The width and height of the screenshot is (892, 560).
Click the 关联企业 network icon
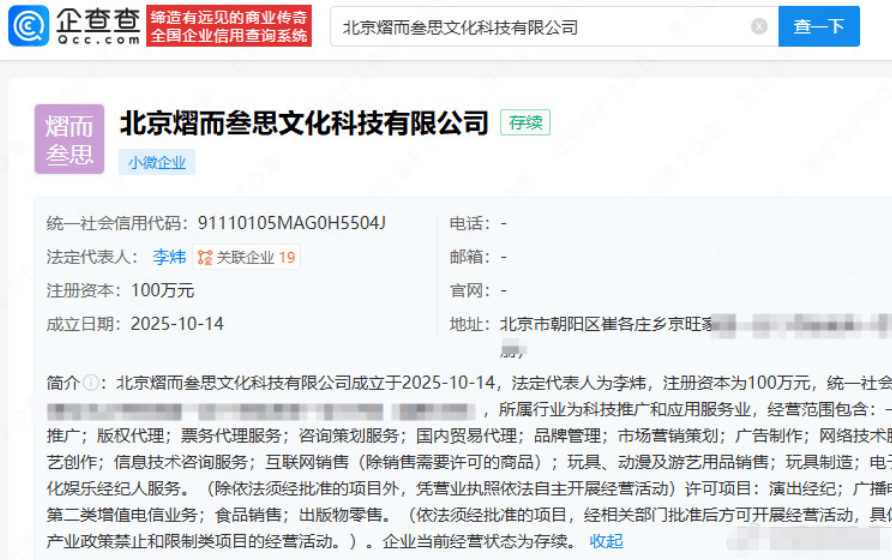205,258
